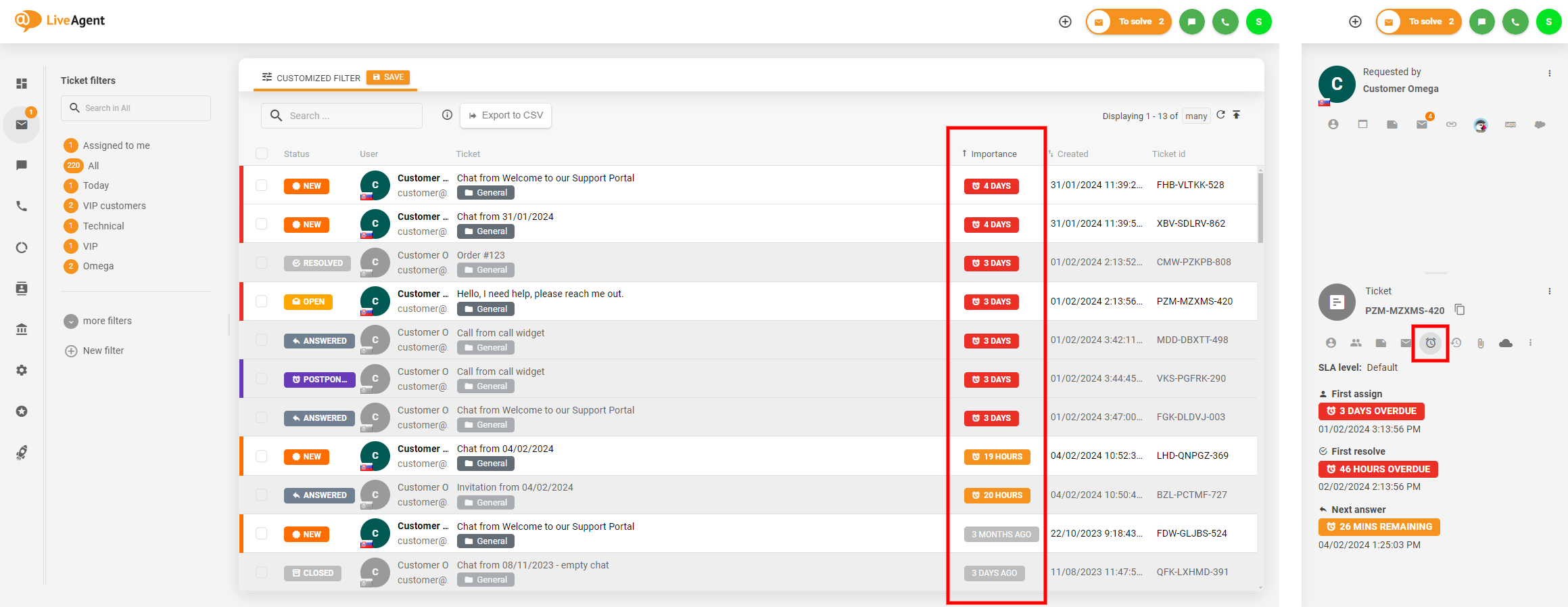Tick the checkbox for ticket FHB-VLTKK-528

(x=262, y=185)
